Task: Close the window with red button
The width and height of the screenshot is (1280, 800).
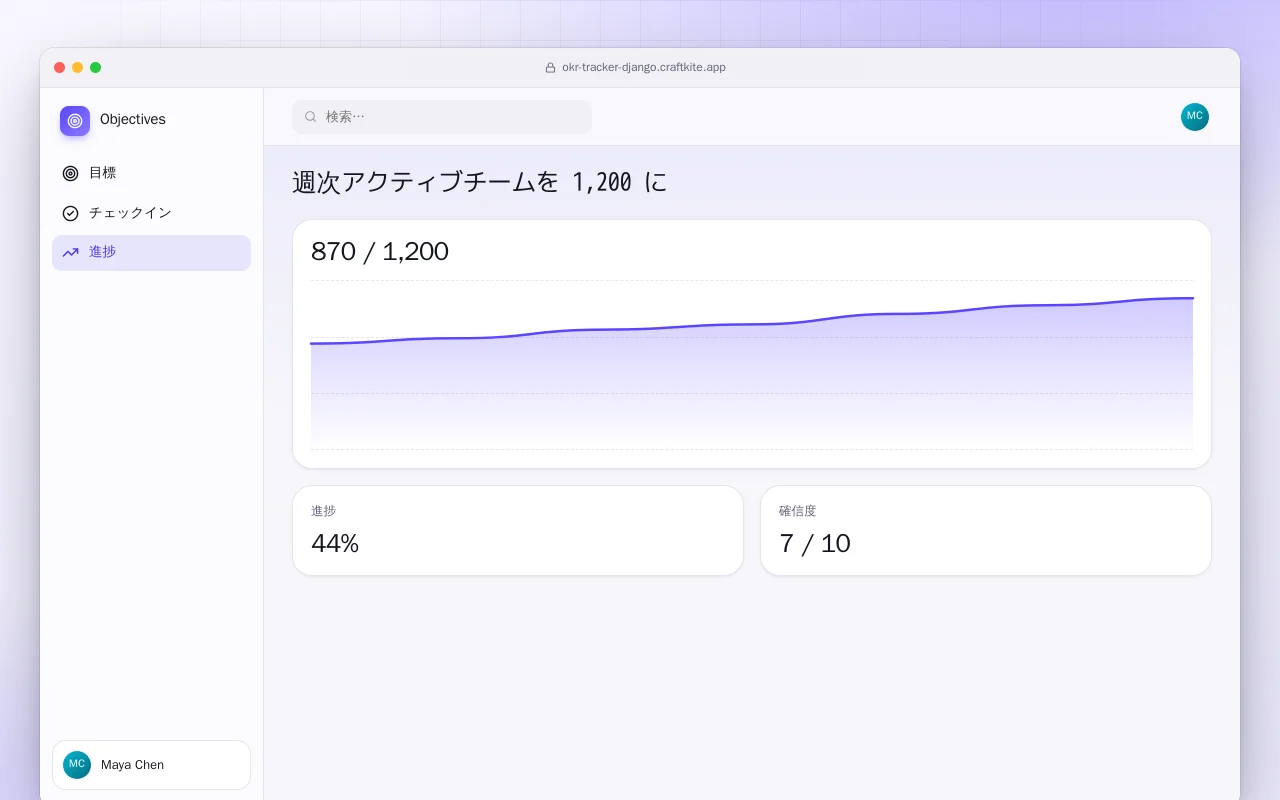Action: 60,68
